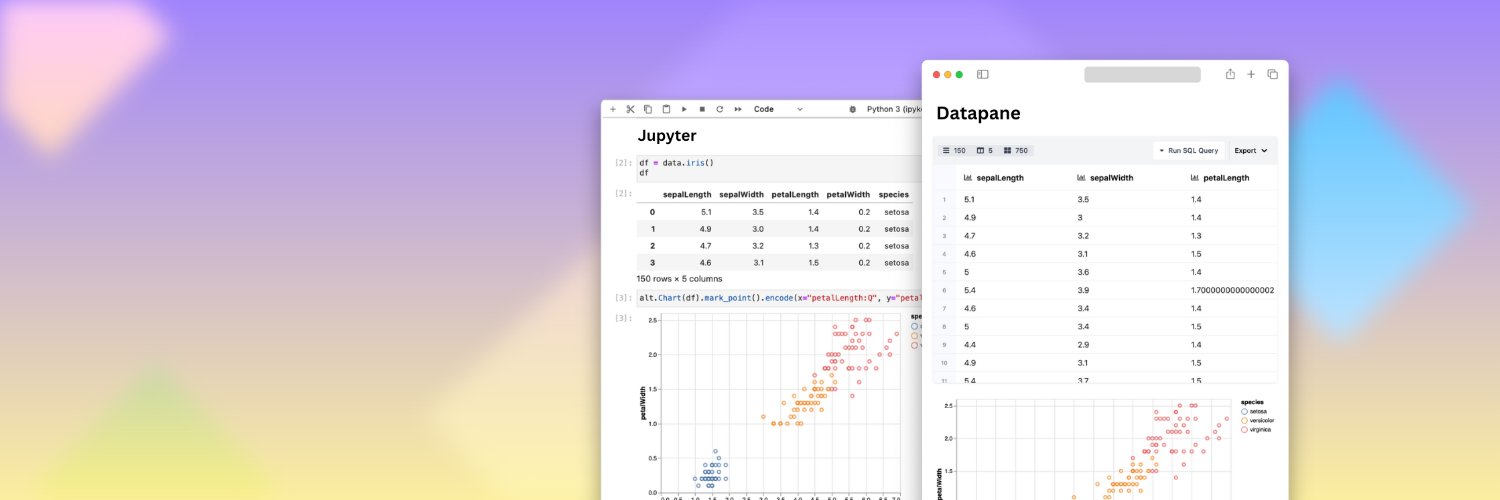
Task: Open a new tab with the browser plus icon
Action: click(1251, 74)
